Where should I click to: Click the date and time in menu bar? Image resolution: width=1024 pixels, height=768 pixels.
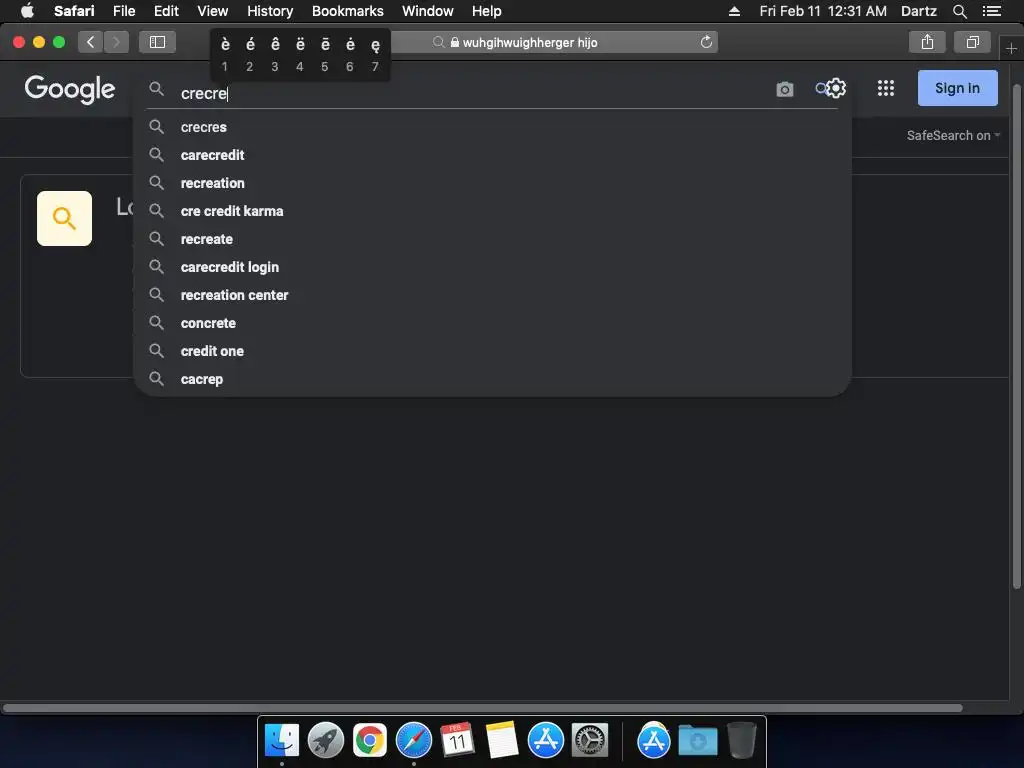(x=823, y=11)
